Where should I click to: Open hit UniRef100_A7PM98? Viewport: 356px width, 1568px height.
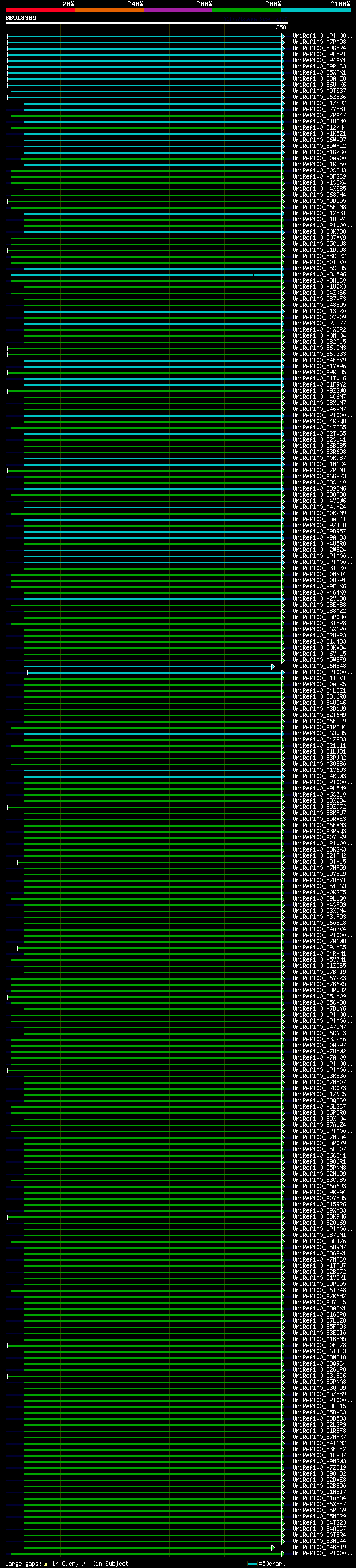[x=319, y=42]
